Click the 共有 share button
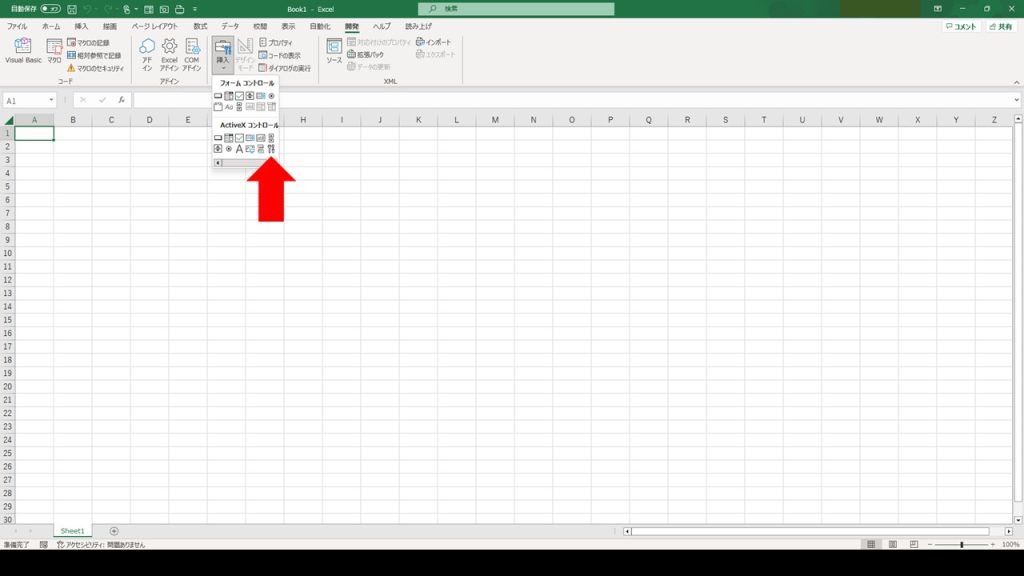The image size is (1024, 576). point(1002,27)
